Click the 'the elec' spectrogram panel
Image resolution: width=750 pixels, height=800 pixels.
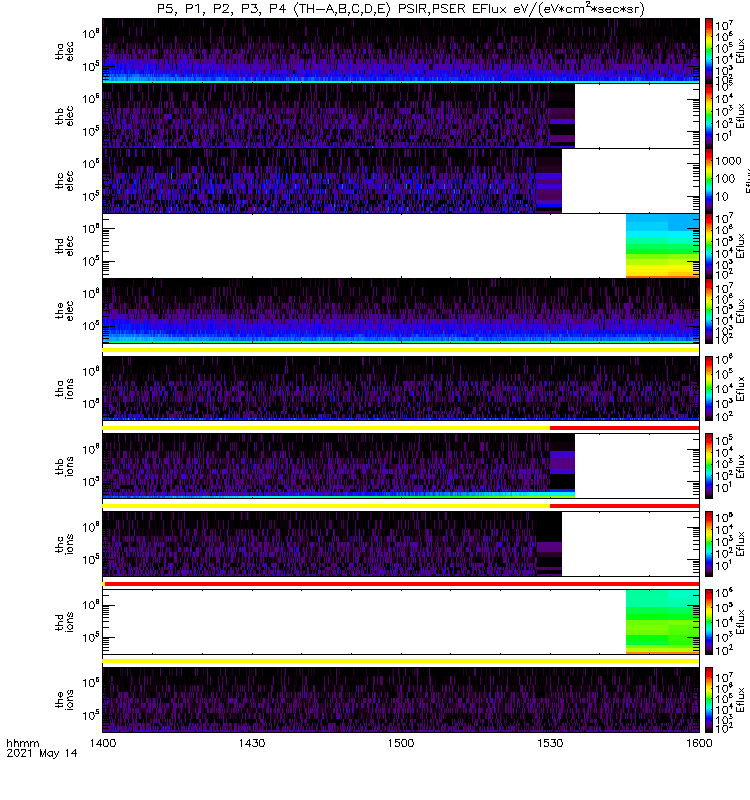tap(401, 310)
